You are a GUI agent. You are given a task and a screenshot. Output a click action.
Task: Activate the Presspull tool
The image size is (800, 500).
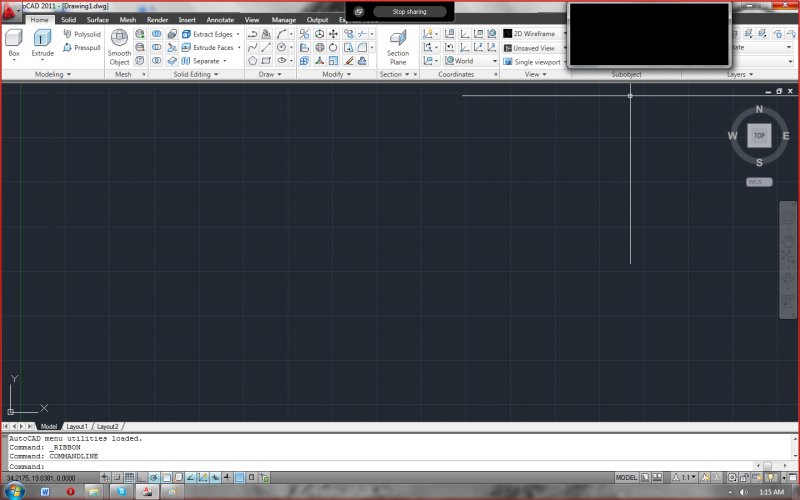pos(81,47)
